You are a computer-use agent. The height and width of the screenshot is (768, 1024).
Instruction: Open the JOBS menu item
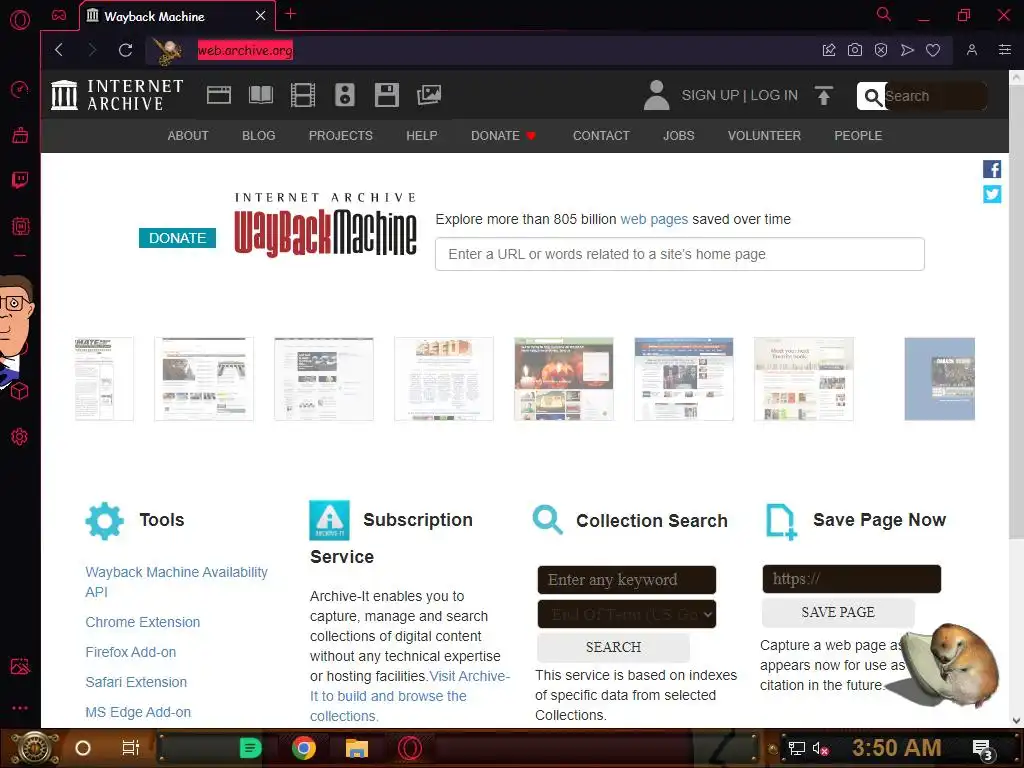click(679, 136)
